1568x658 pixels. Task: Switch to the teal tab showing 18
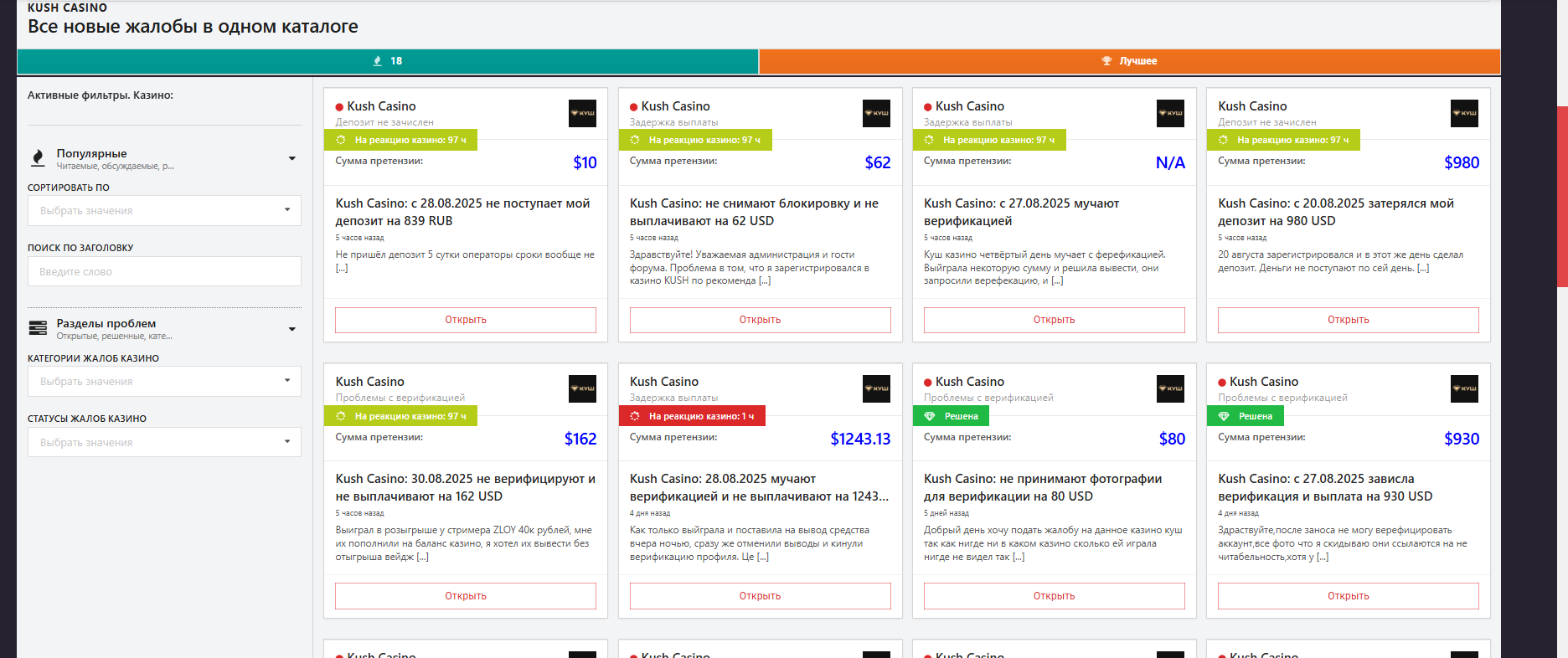(388, 61)
